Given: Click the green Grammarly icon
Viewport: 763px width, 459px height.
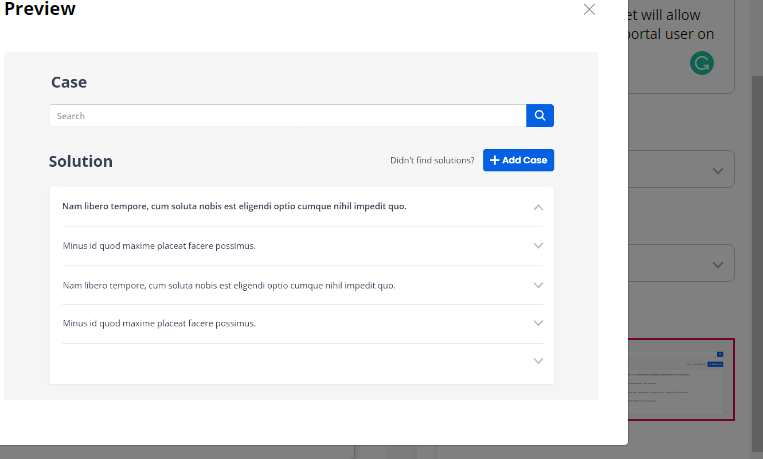Looking at the screenshot, I should pyautogui.click(x=703, y=64).
